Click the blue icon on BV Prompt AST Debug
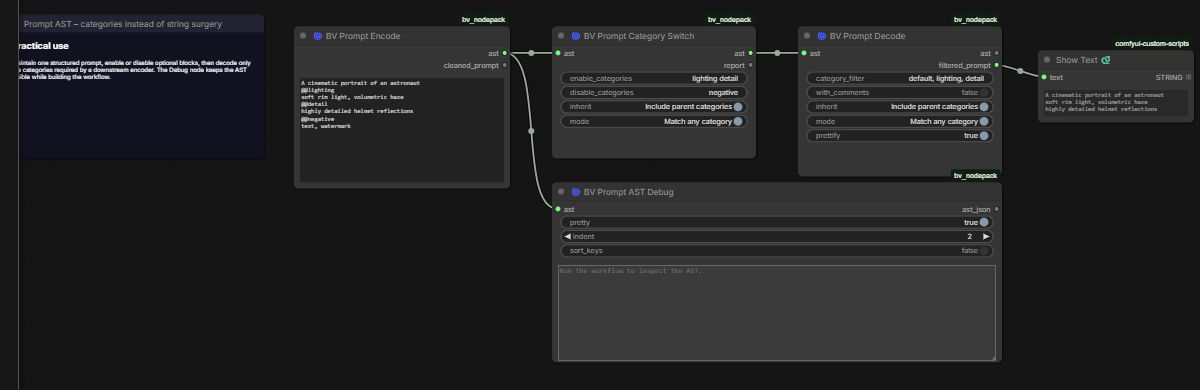The image size is (1200, 390). pyautogui.click(x=575, y=192)
